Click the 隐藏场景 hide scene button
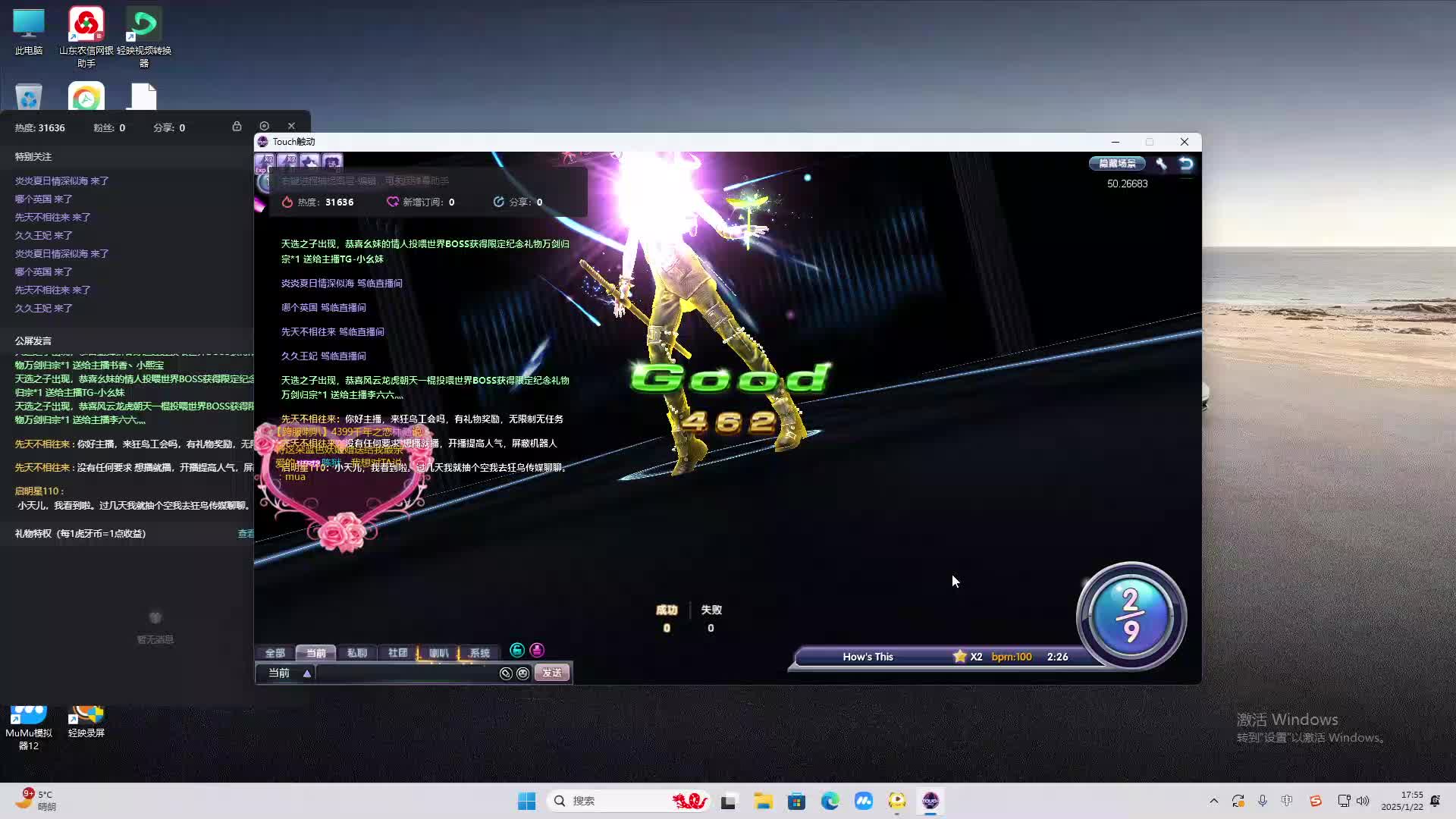Image resolution: width=1456 pixels, height=819 pixels. tap(1117, 164)
